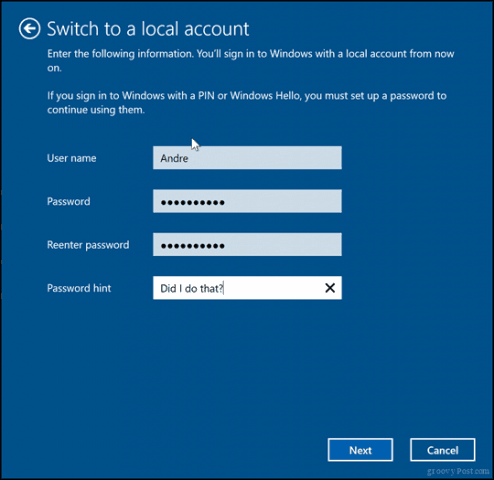Click the 'User name' label

(72, 158)
